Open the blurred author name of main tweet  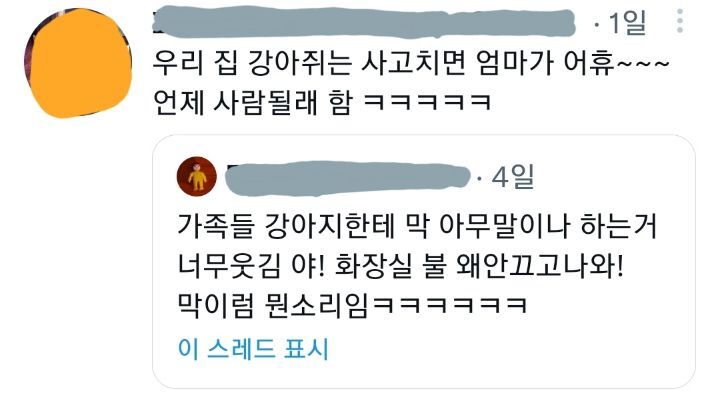(x=364, y=22)
